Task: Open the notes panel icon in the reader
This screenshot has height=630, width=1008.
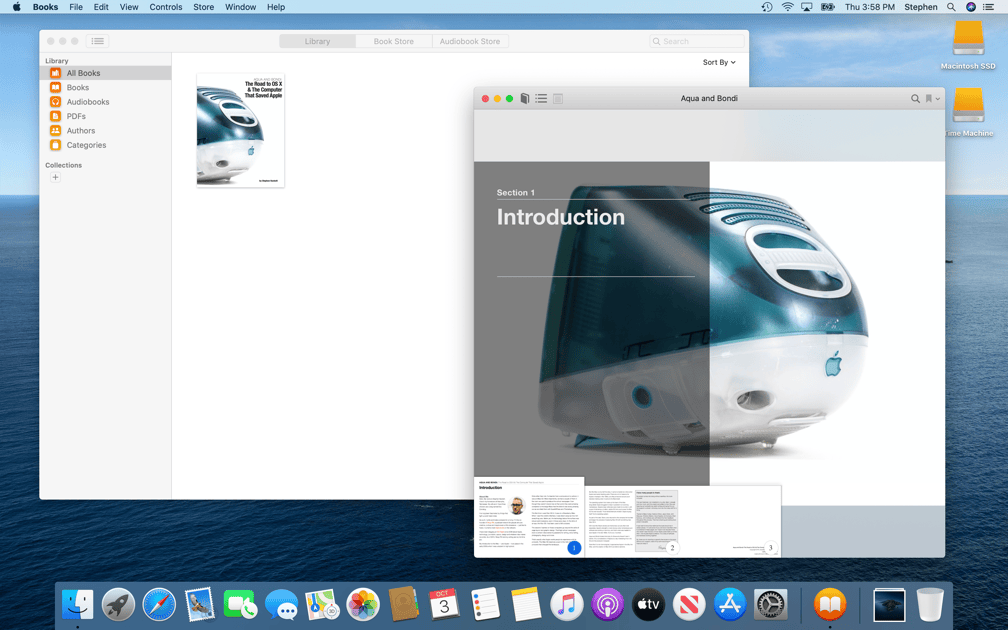Action: (x=558, y=98)
